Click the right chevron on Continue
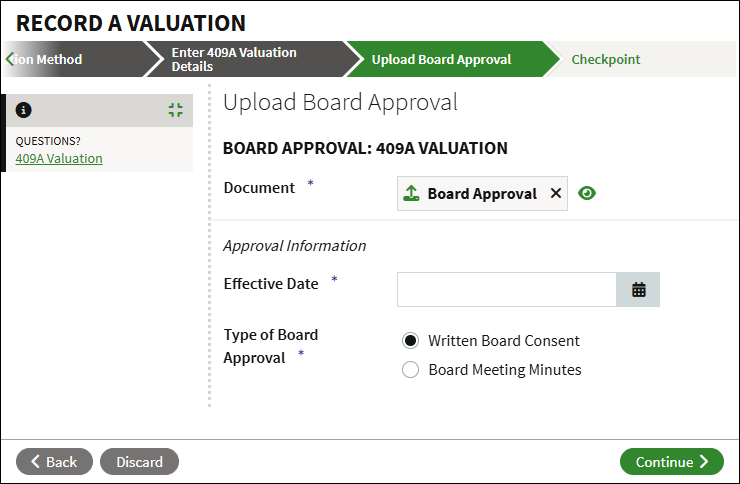 coord(704,461)
